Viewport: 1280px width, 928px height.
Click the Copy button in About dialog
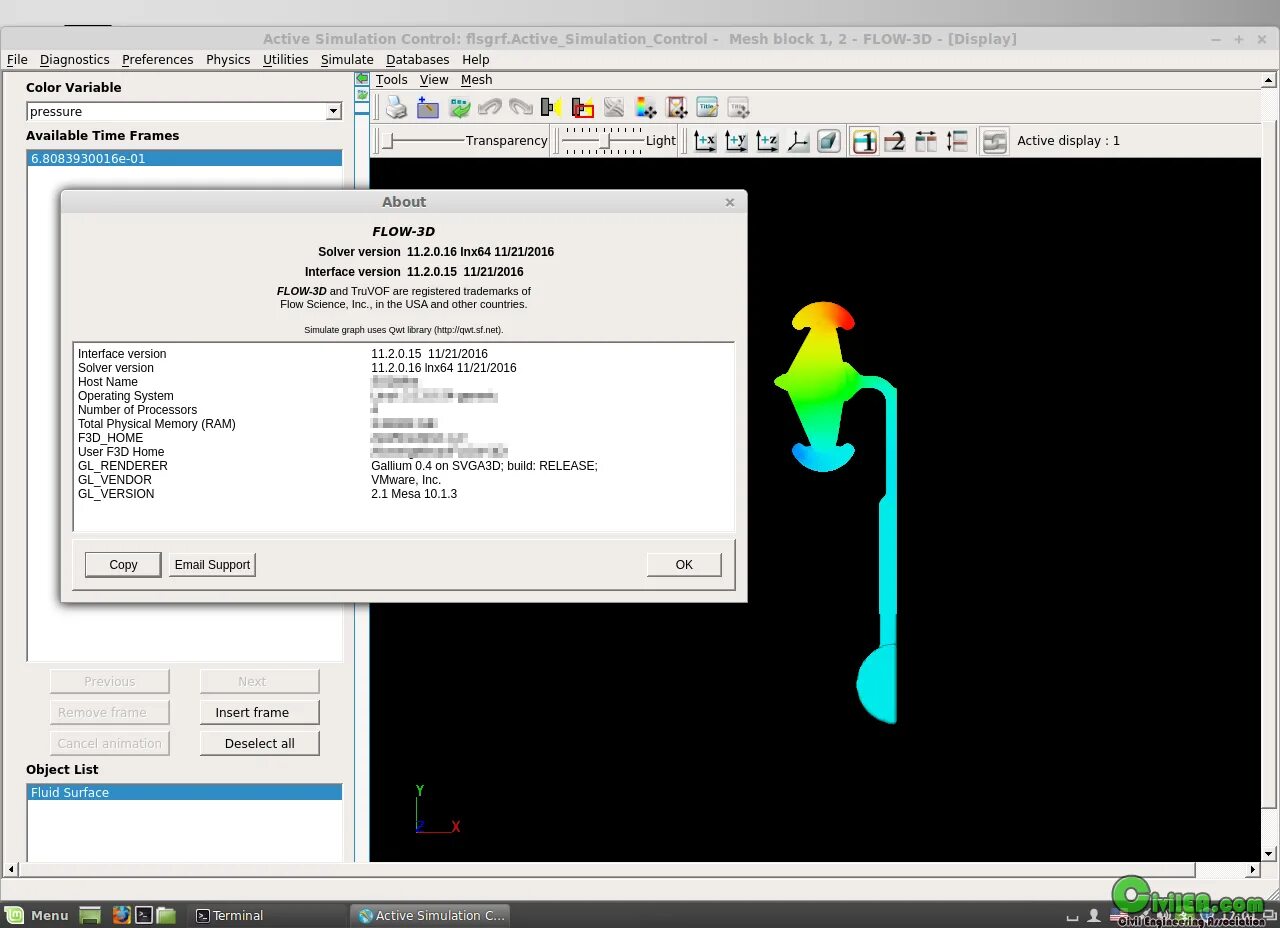tap(123, 565)
